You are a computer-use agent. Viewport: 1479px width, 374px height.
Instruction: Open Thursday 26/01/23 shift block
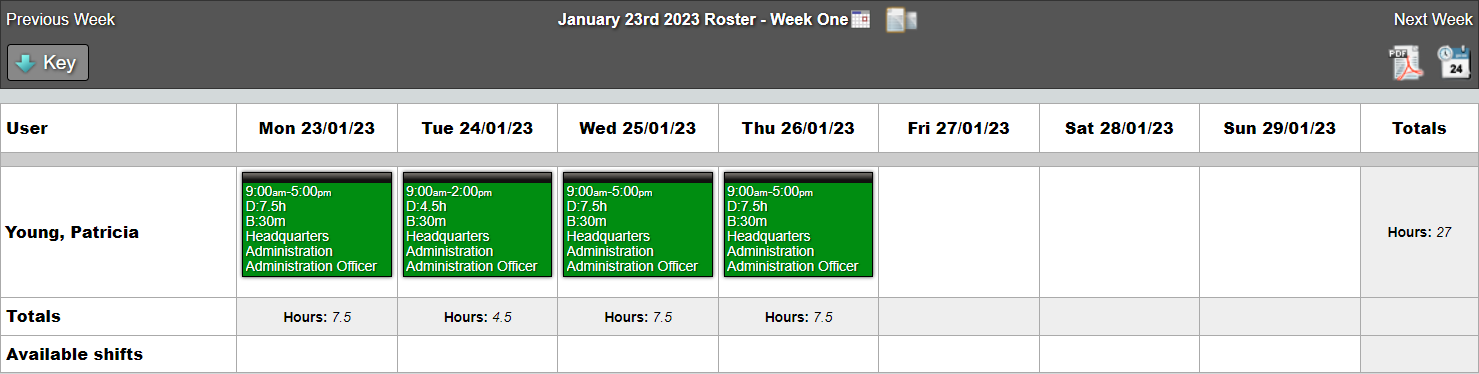pyautogui.click(x=798, y=224)
